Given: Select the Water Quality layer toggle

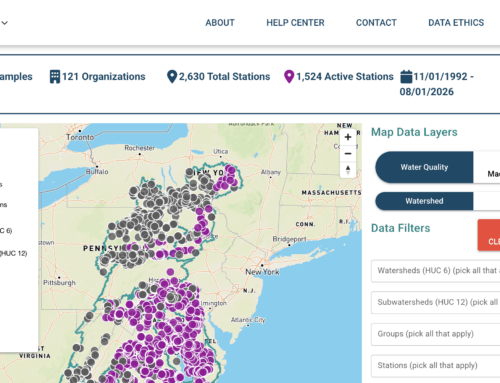Looking at the screenshot, I should pos(424,167).
